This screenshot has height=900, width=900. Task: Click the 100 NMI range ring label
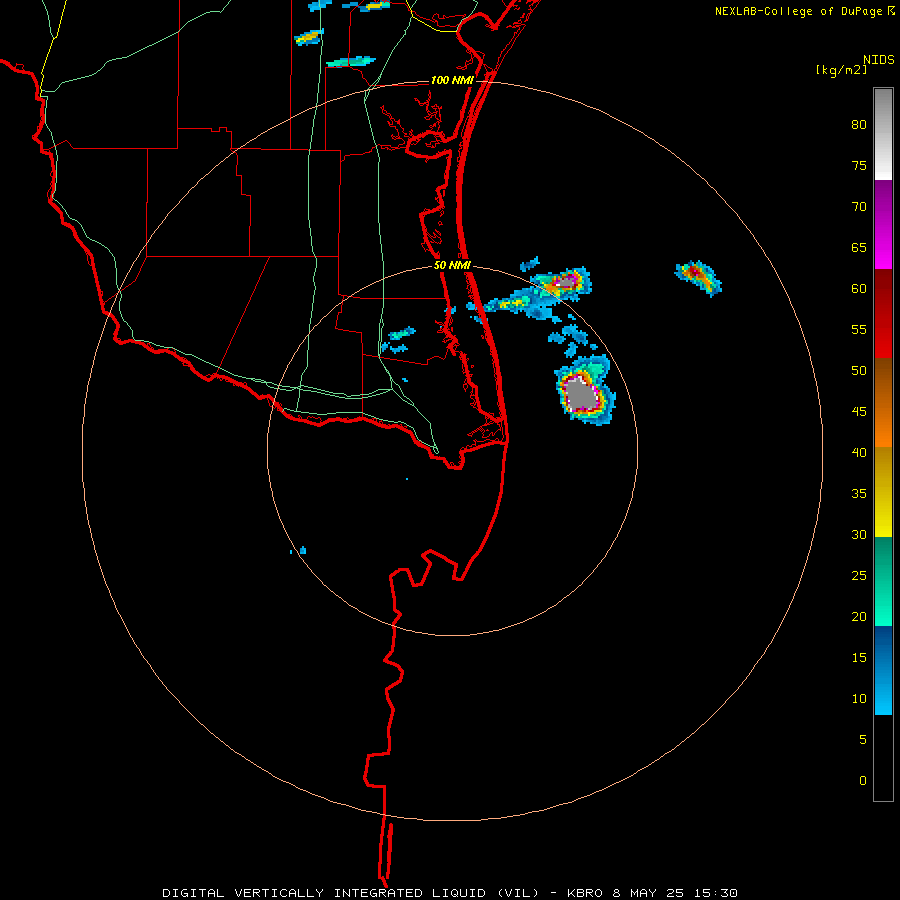click(x=452, y=80)
